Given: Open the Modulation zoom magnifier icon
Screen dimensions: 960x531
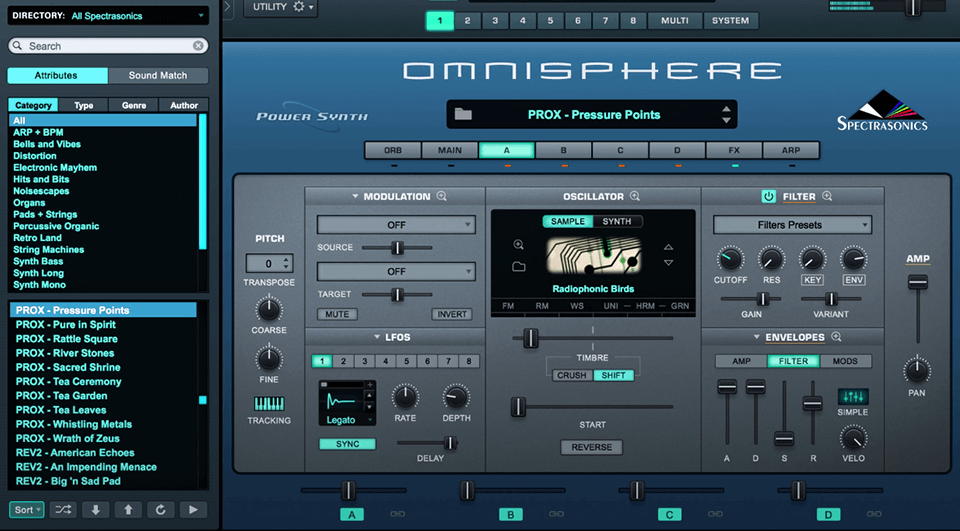Looking at the screenshot, I should pyautogui.click(x=441, y=196).
